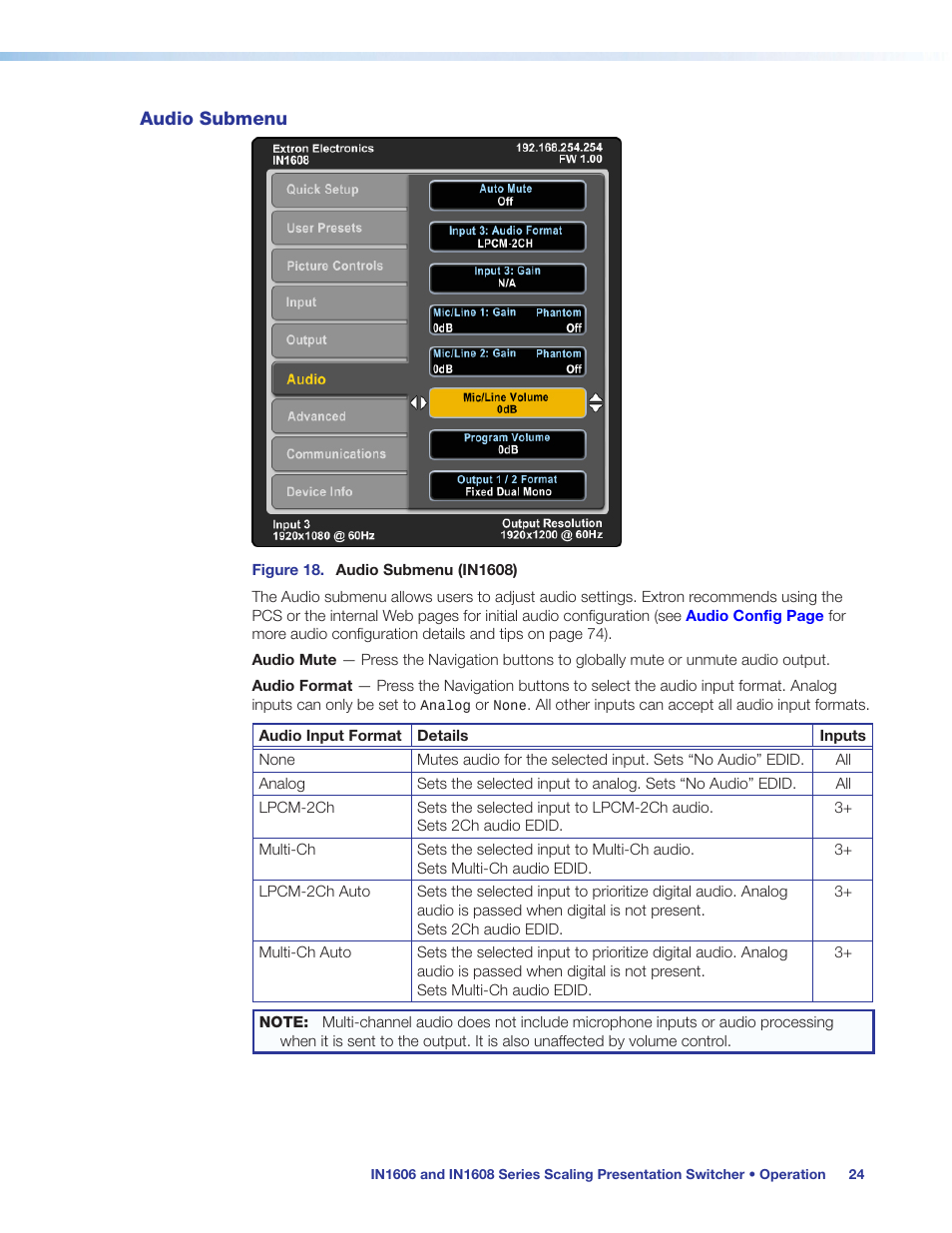Screen dimensions: 952x1233
Task: Click the Output Resolution 1920x1200 status text
Action: tap(552, 529)
